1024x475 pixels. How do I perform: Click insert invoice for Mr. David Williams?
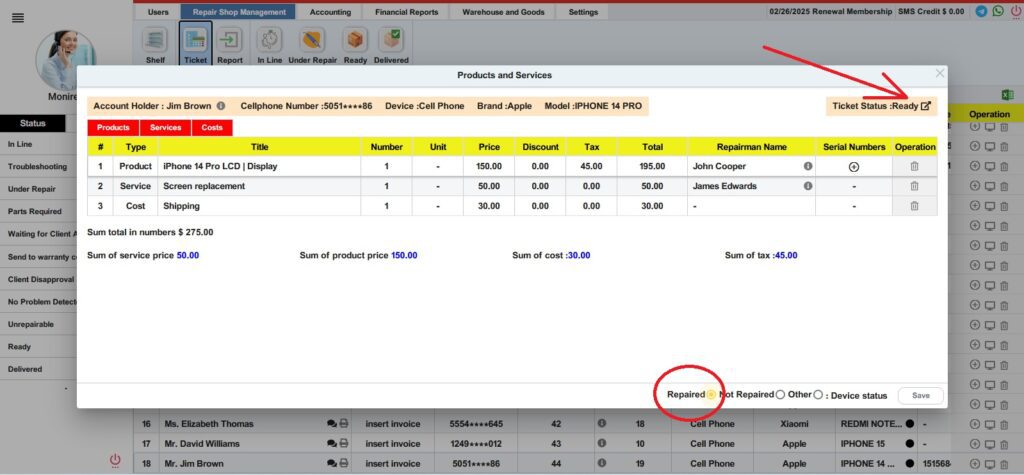tap(392, 444)
